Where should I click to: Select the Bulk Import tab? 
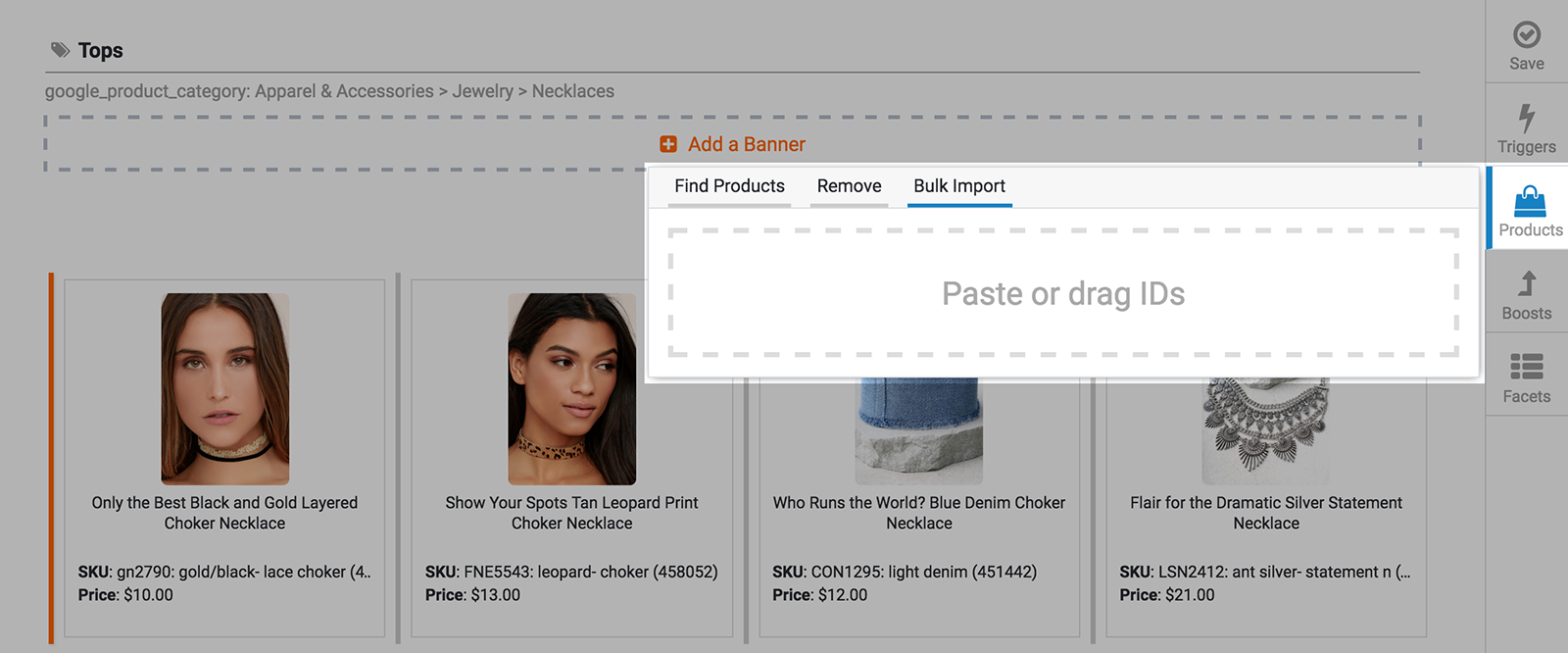tap(959, 186)
